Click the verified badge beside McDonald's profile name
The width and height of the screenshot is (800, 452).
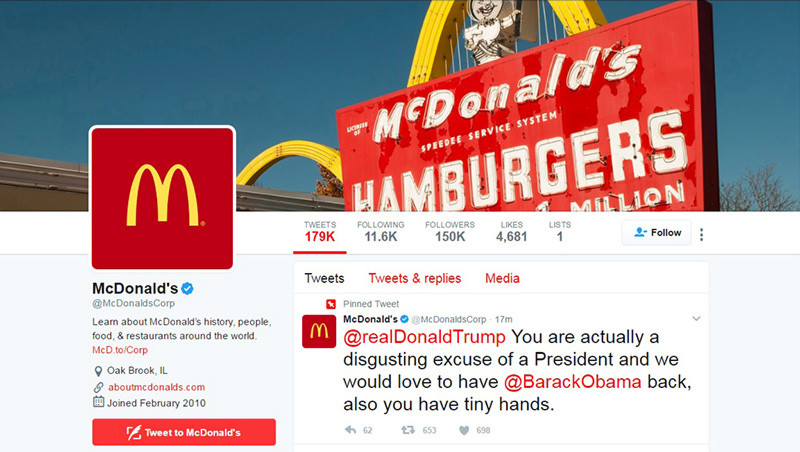point(187,288)
